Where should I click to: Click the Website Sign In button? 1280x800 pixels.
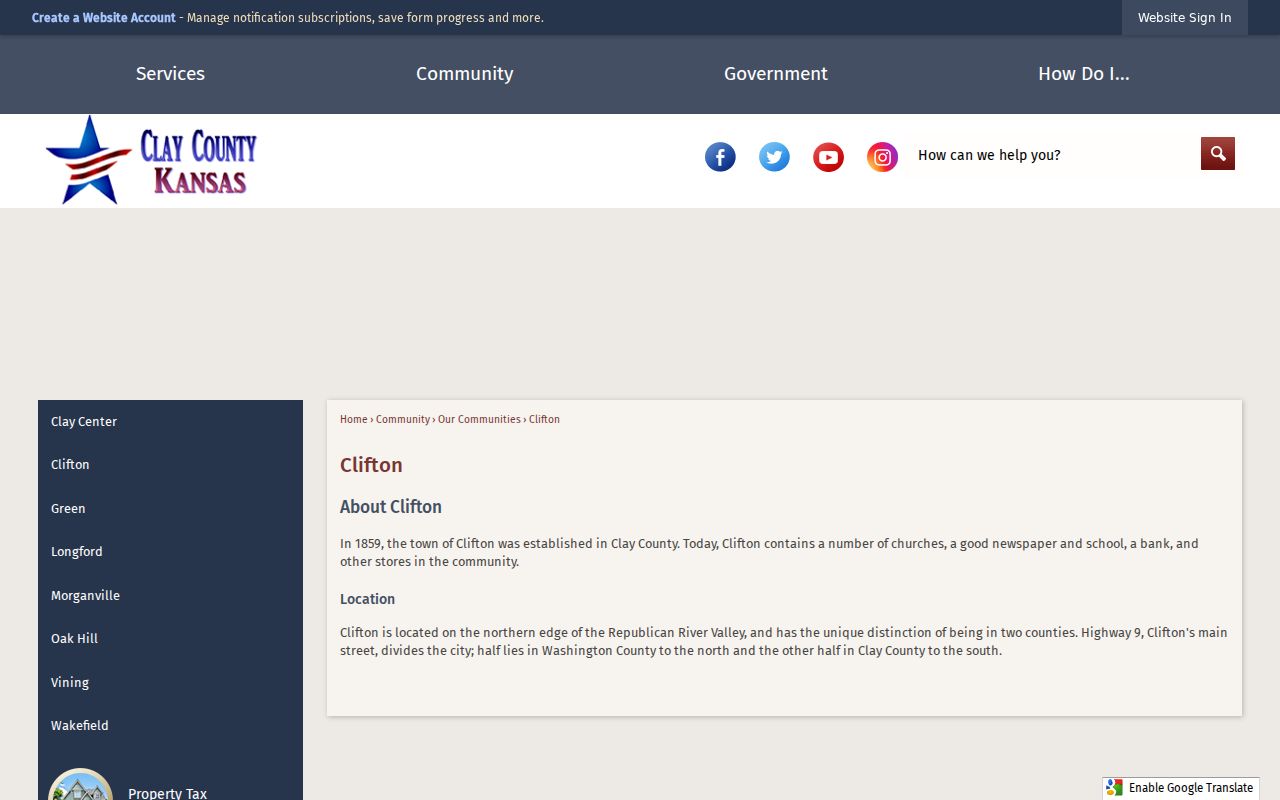click(x=1185, y=18)
